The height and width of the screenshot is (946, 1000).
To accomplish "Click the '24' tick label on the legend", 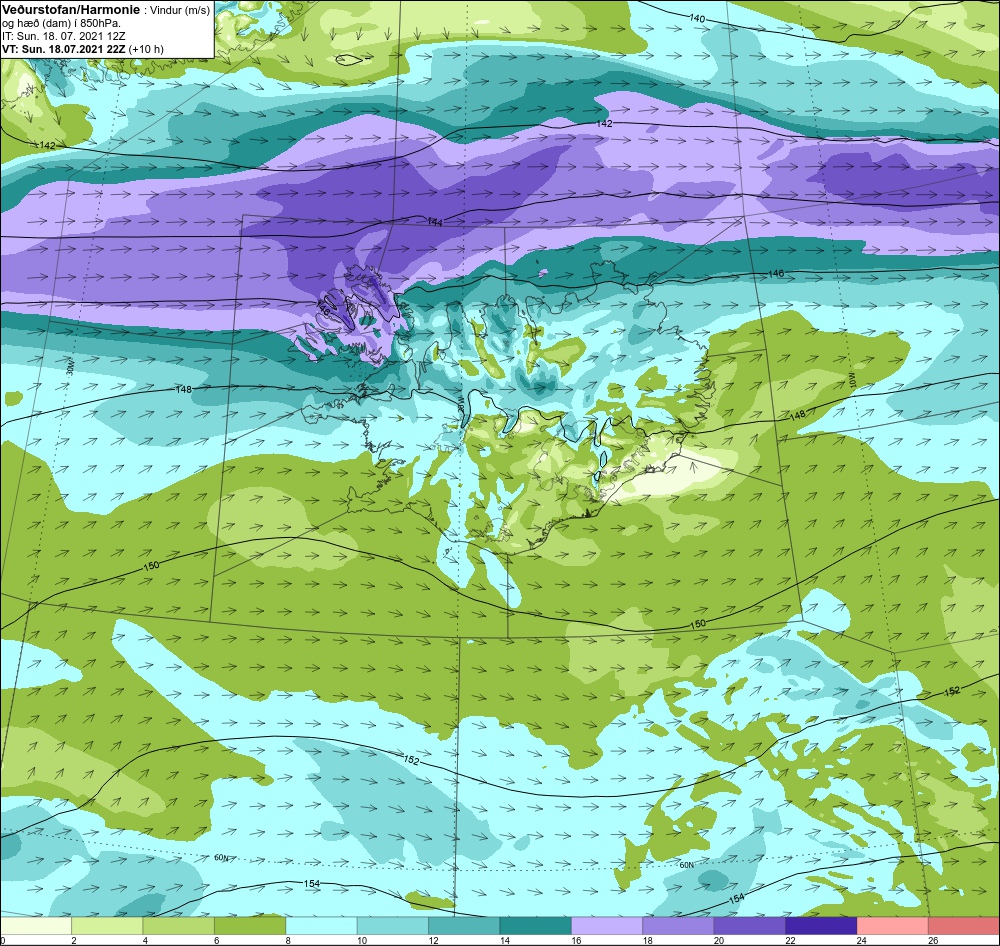I will click(862, 940).
